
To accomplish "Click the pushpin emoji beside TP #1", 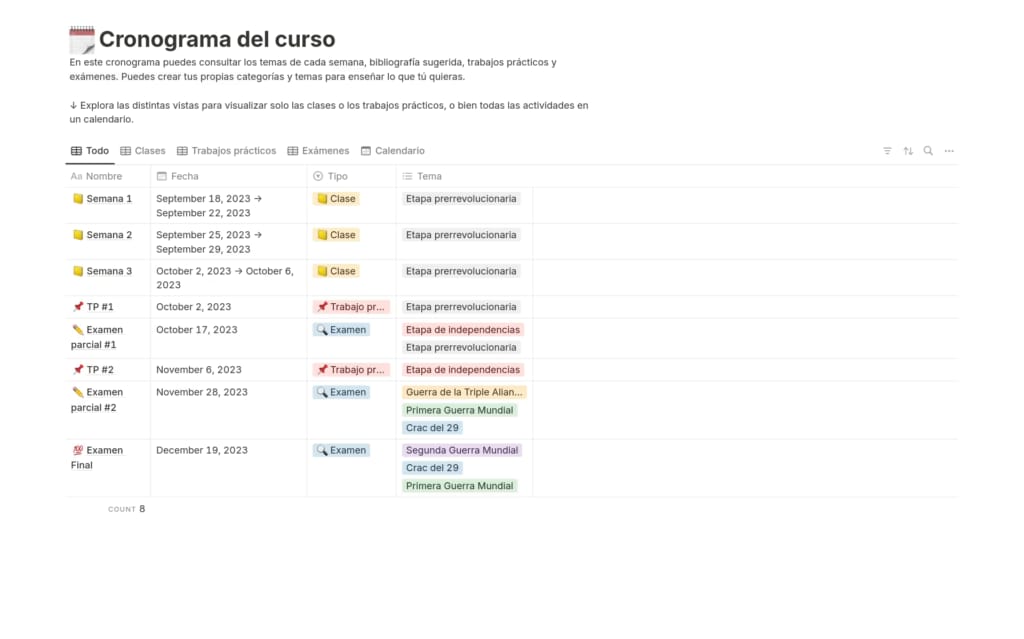I will 78,306.
